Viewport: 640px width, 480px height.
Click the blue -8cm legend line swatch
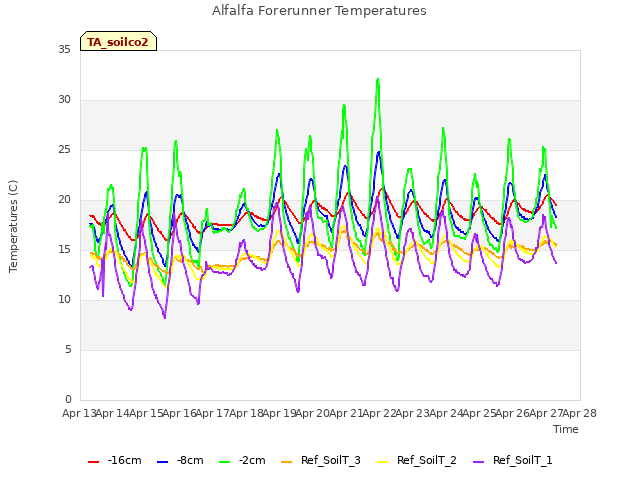pyautogui.click(x=162, y=462)
